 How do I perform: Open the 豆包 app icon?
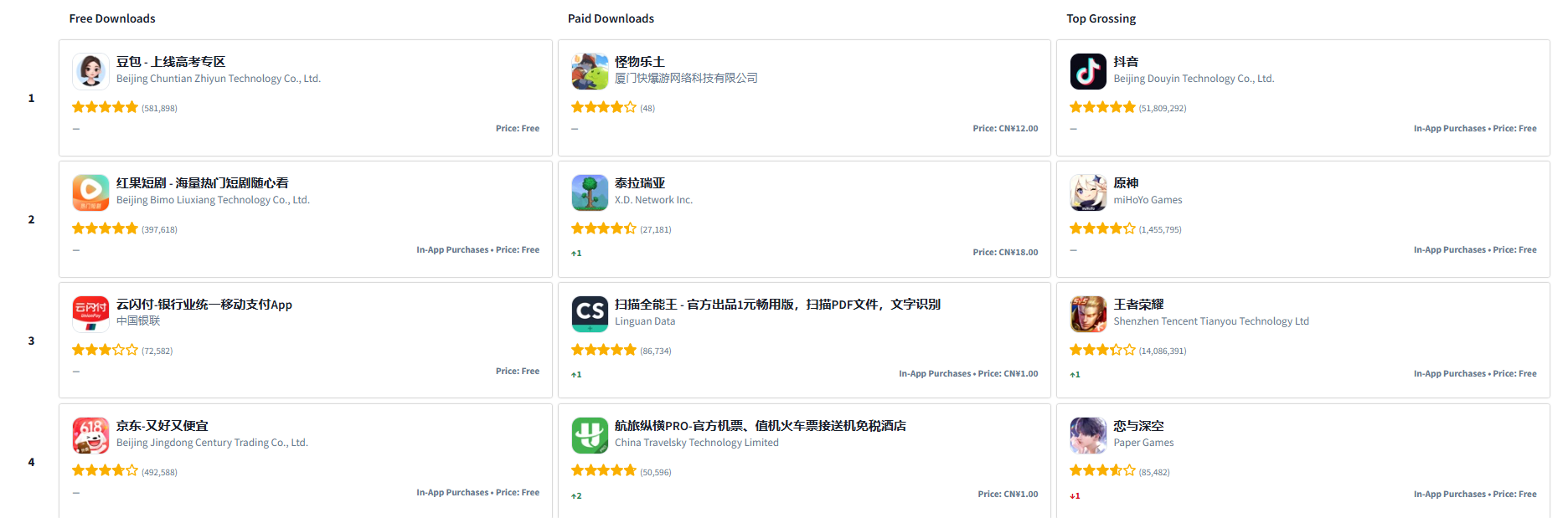(90, 71)
